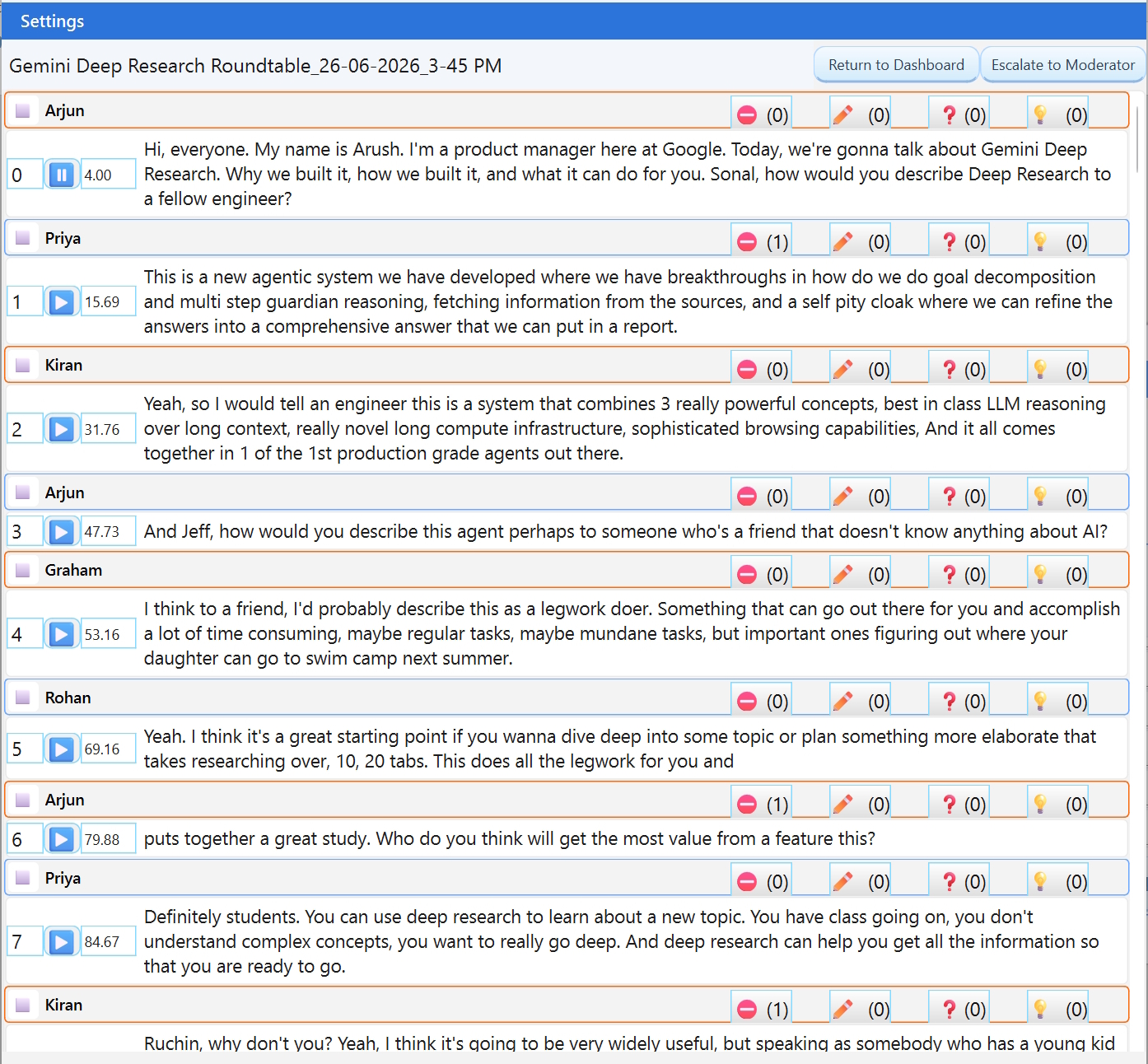Play segment 6 audio
This screenshot has width=1148, height=1064.
point(62,839)
